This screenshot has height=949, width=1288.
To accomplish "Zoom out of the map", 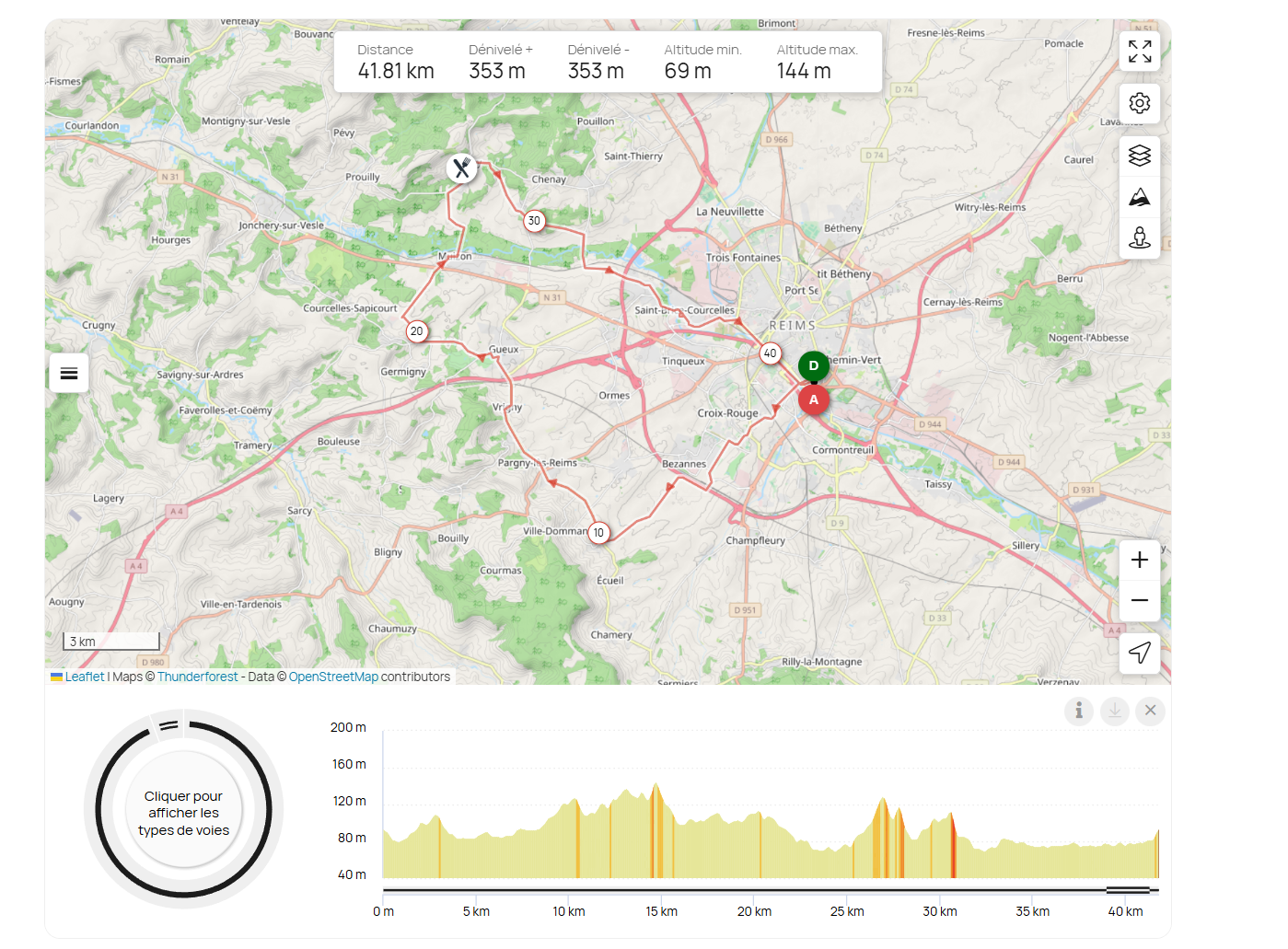I will click(1139, 600).
